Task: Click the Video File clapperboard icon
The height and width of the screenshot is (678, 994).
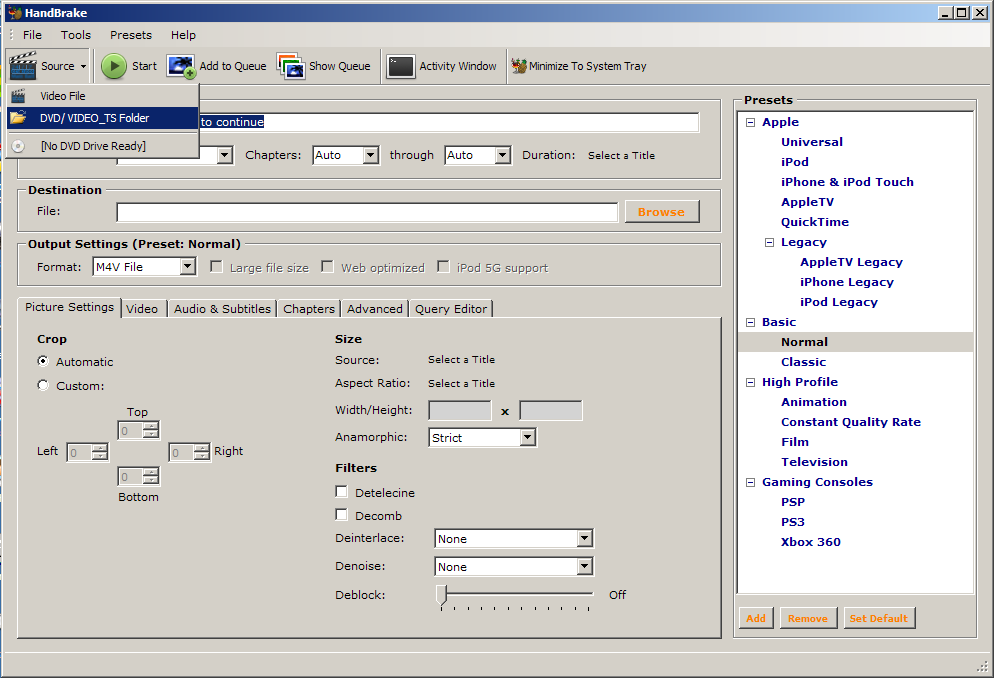Action: coord(18,96)
